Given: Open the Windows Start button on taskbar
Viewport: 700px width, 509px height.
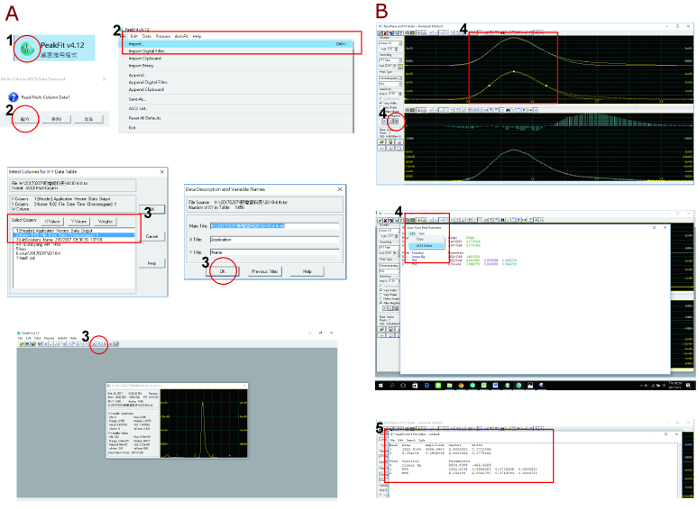Looking at the screenshot, I should (381, 385).
